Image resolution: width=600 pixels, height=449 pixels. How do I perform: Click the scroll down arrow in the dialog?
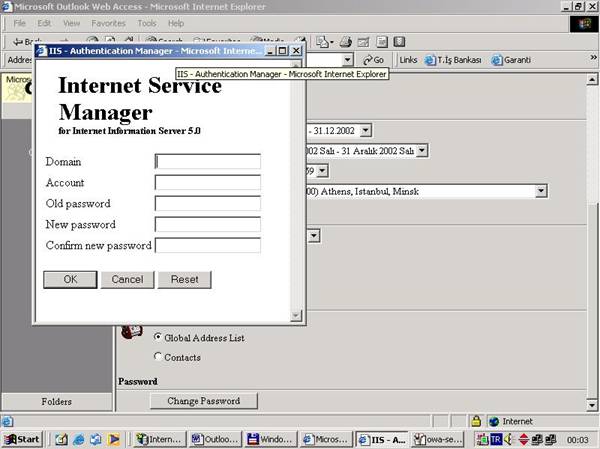[x=296, y=315]
